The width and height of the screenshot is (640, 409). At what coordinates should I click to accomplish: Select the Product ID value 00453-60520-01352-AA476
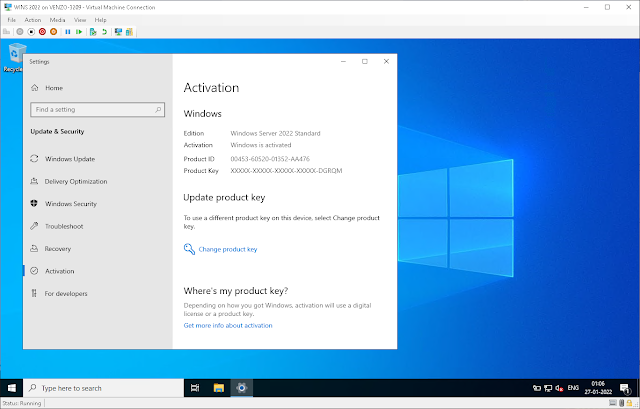(x=270, y=159)
